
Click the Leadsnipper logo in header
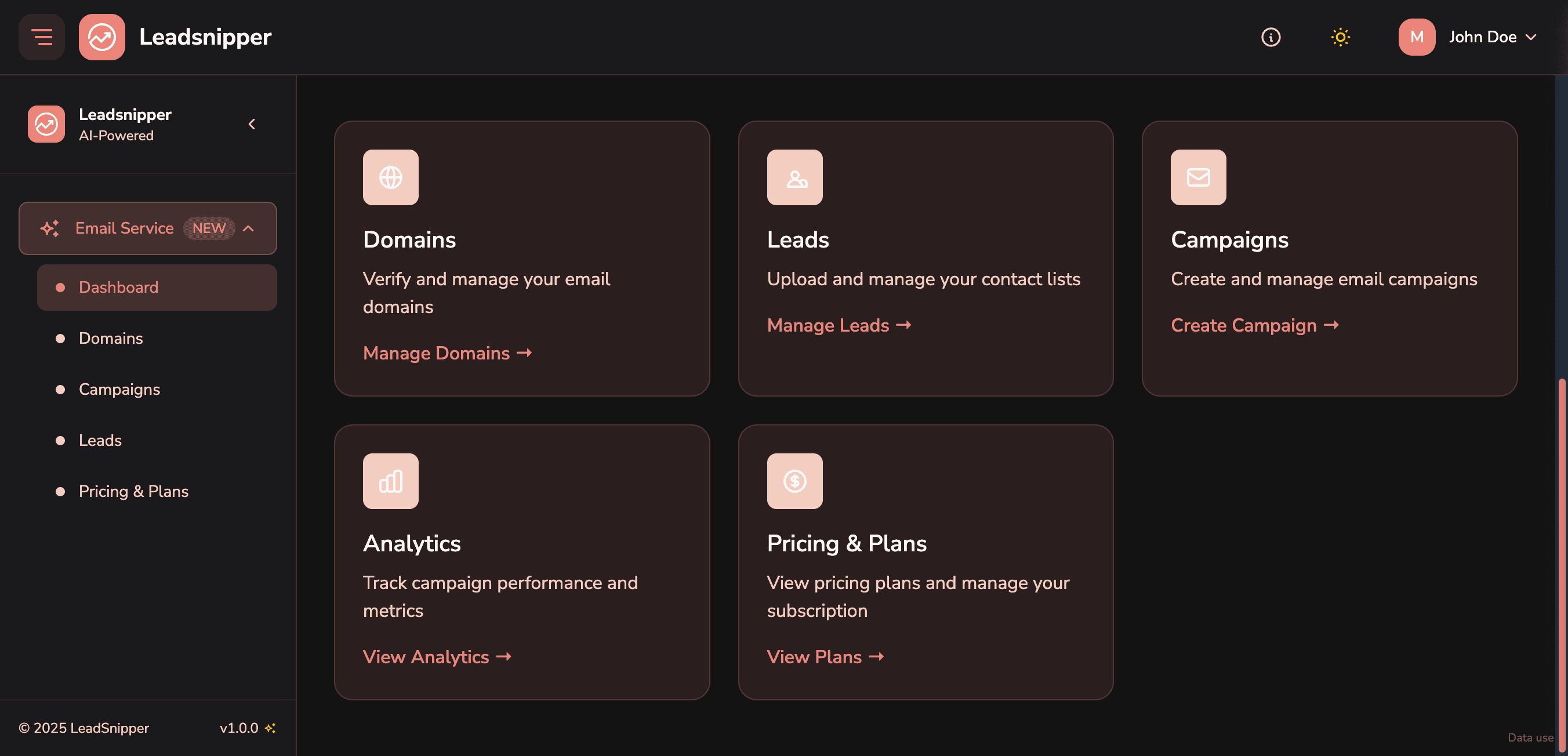(101, 37)
